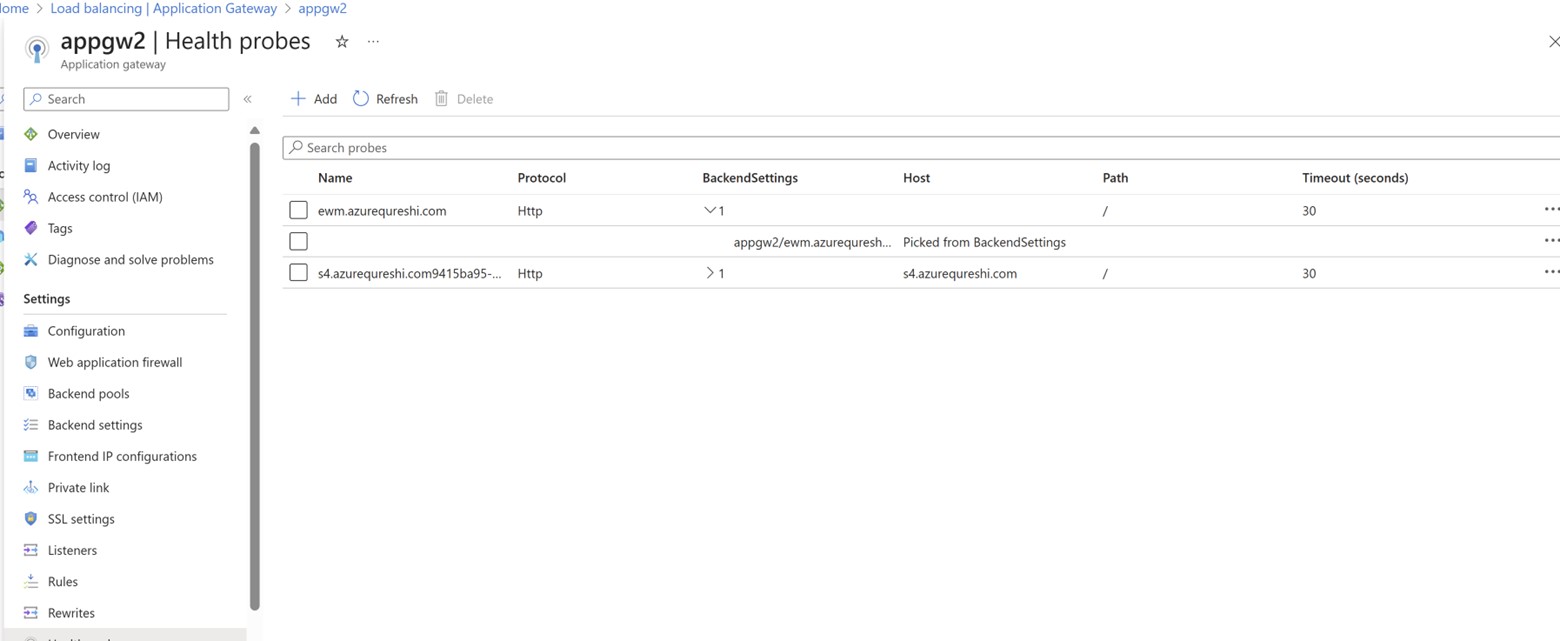Click the Delete button label
The height and width of the screenshot is (641, 1560).
tap(475, 98)
